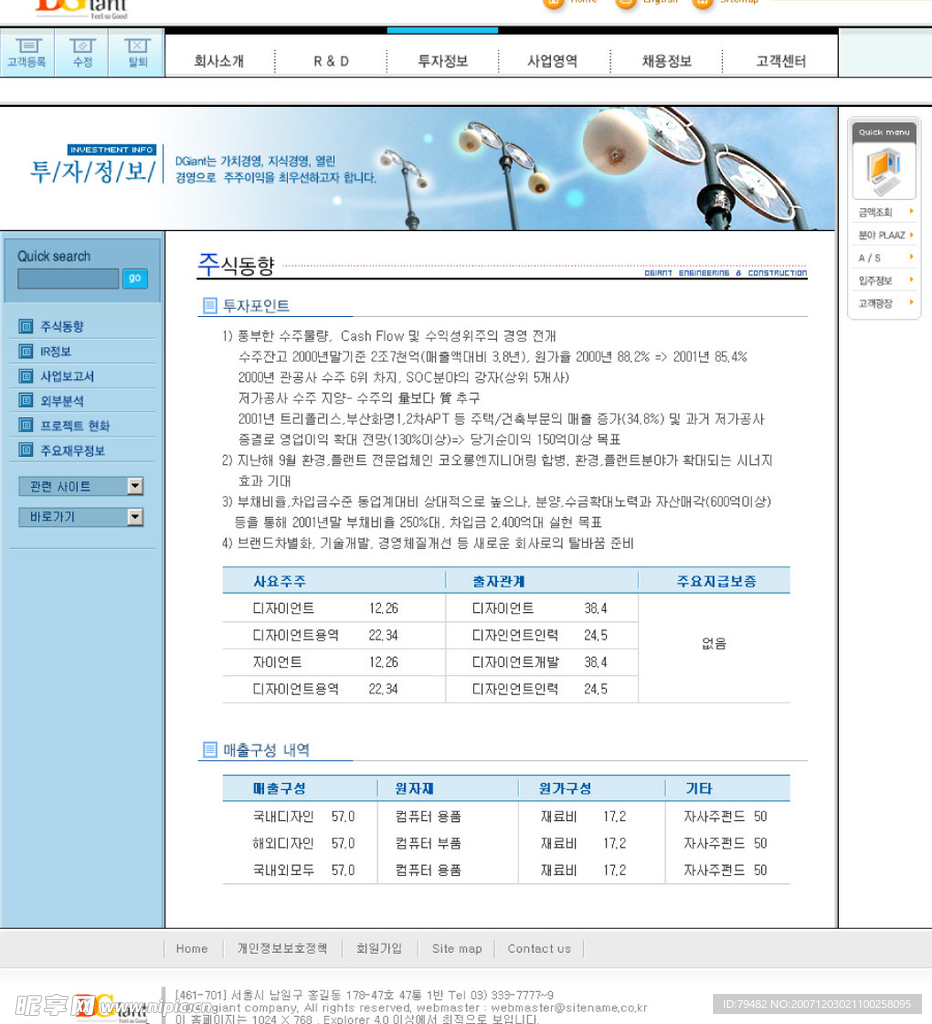Select 주식동향 in the sidebar
Viewport: 932px width, 1024px height.
point(62,326)
